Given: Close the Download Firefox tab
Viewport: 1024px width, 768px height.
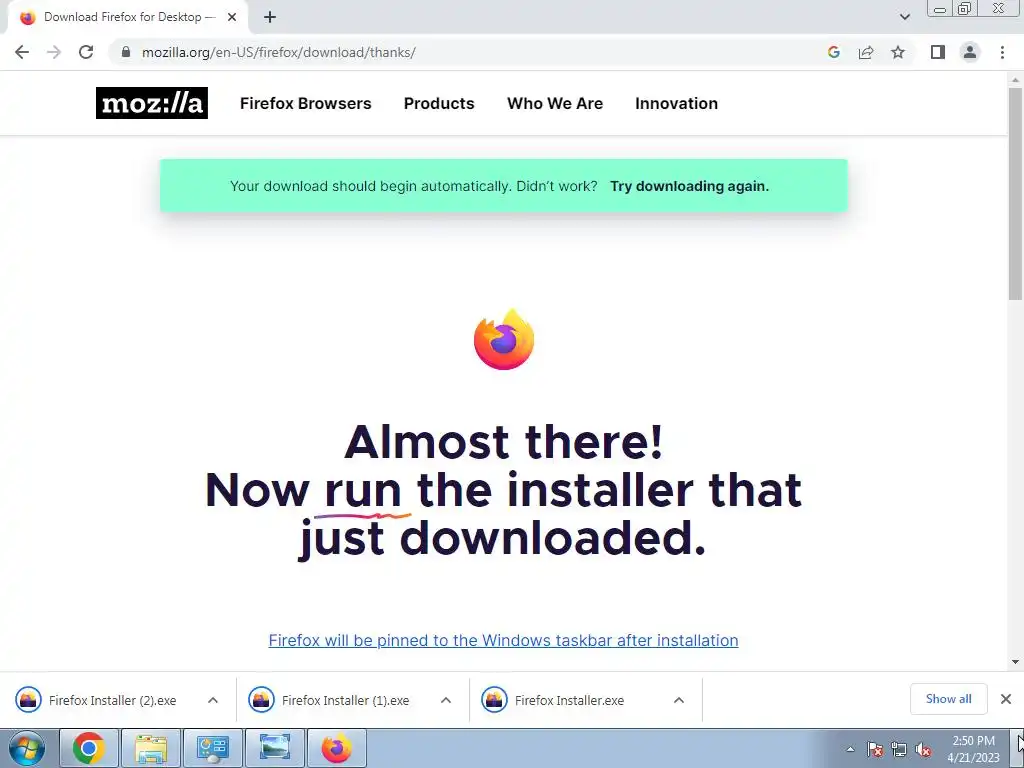Looking at the screenshot, I should pos(232,18).
